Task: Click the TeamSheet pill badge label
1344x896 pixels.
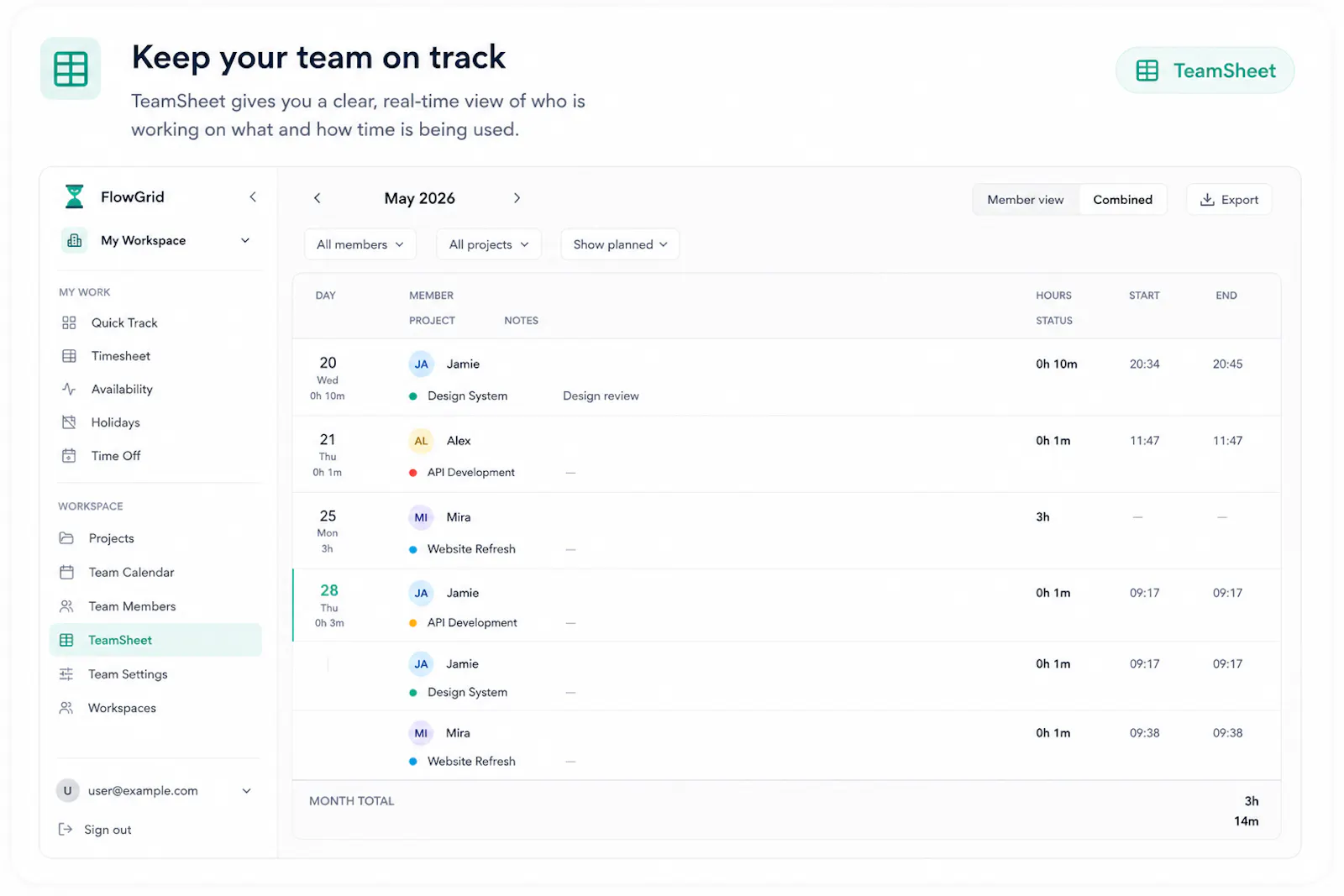Action: (x=1224, y=71)
